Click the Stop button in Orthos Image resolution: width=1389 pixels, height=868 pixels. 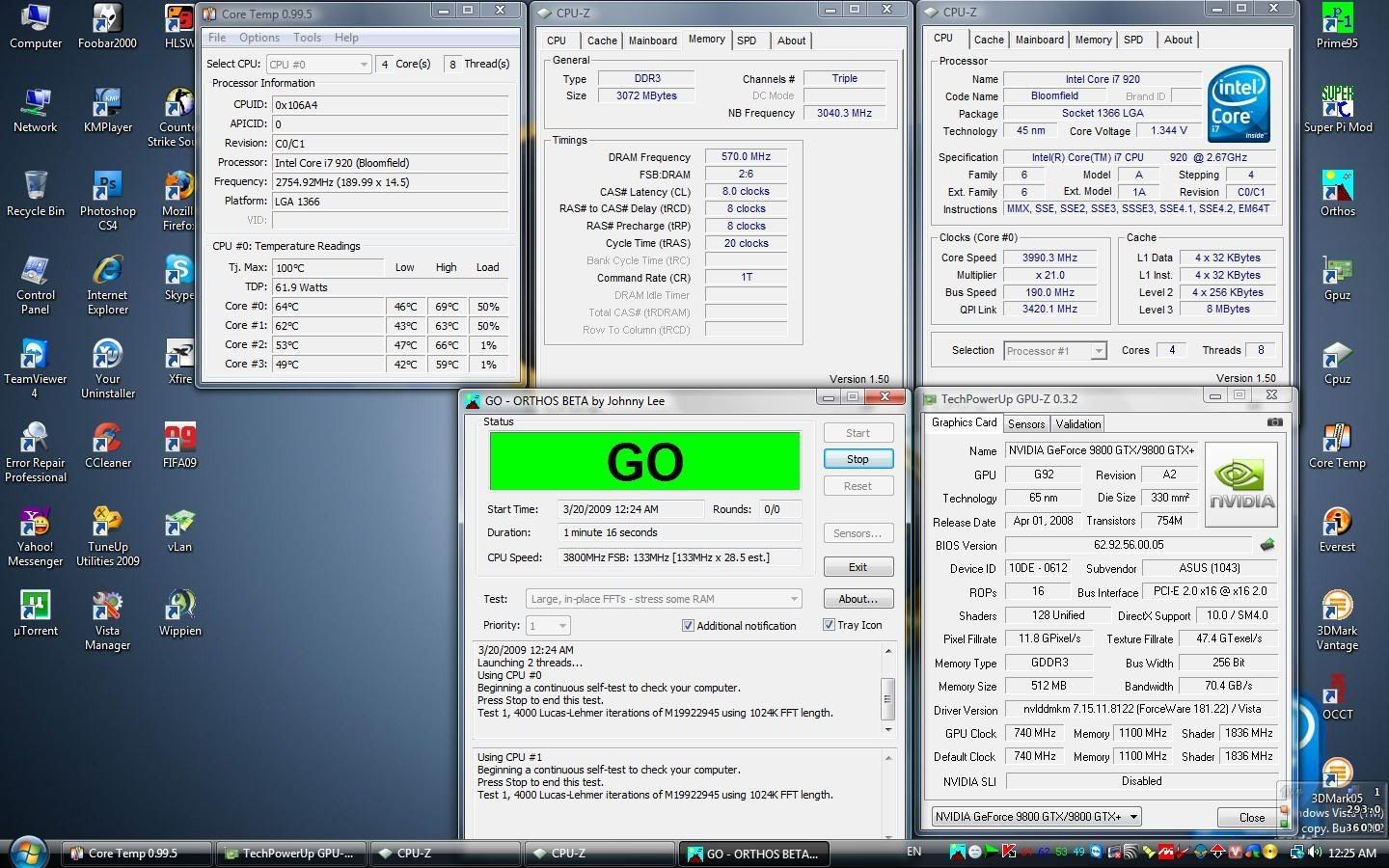[x=858, y=459]
